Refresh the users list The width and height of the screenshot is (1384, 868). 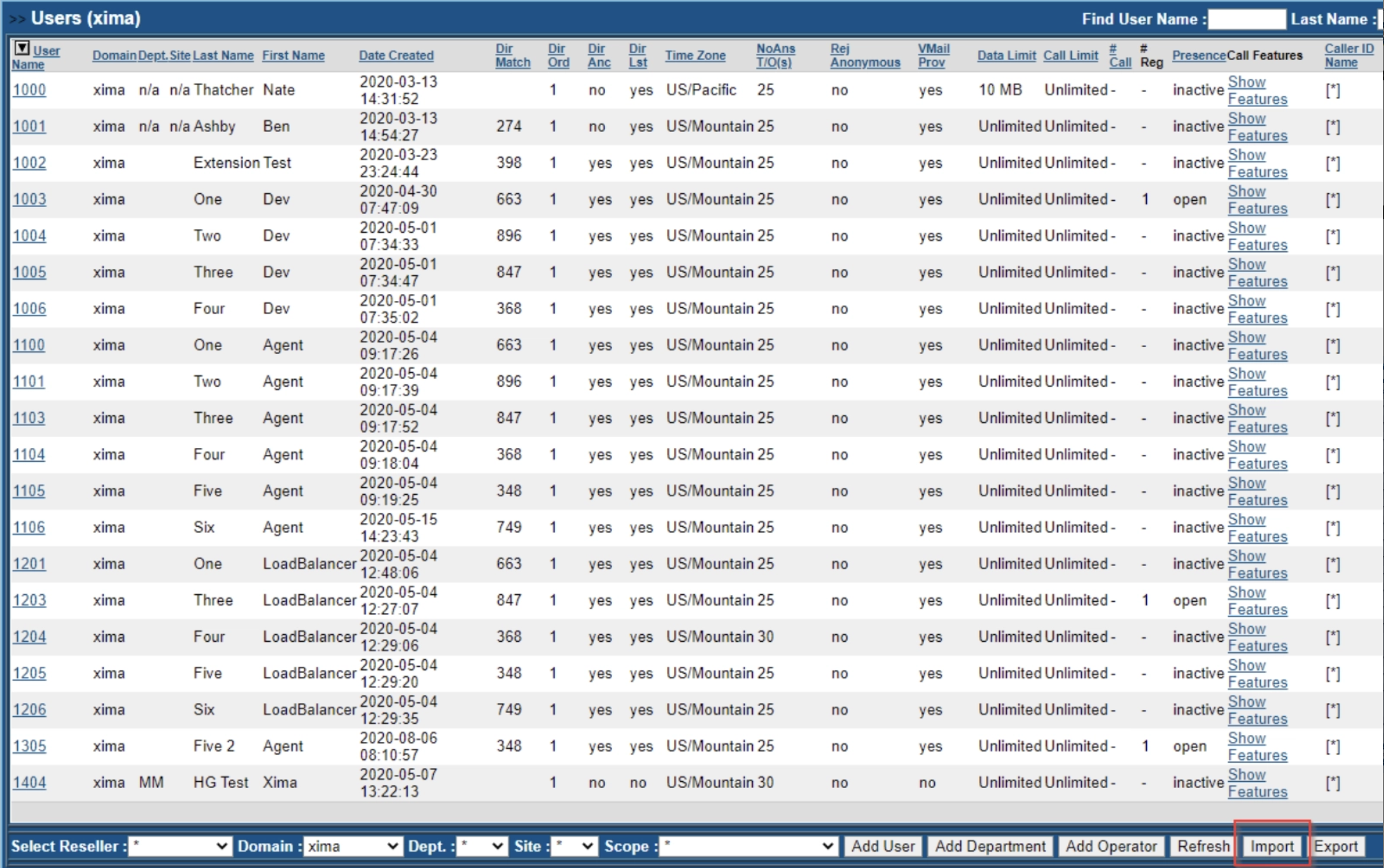pyautogui.click(x=1203, y=847)
